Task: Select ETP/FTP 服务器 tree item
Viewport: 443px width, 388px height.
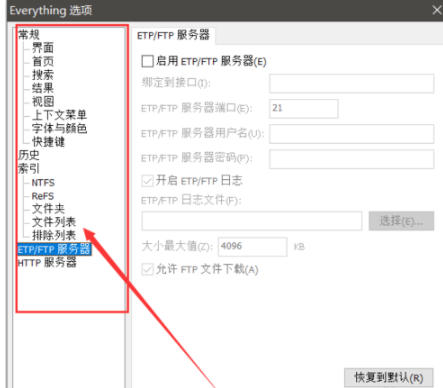Action: coord(54,249)
